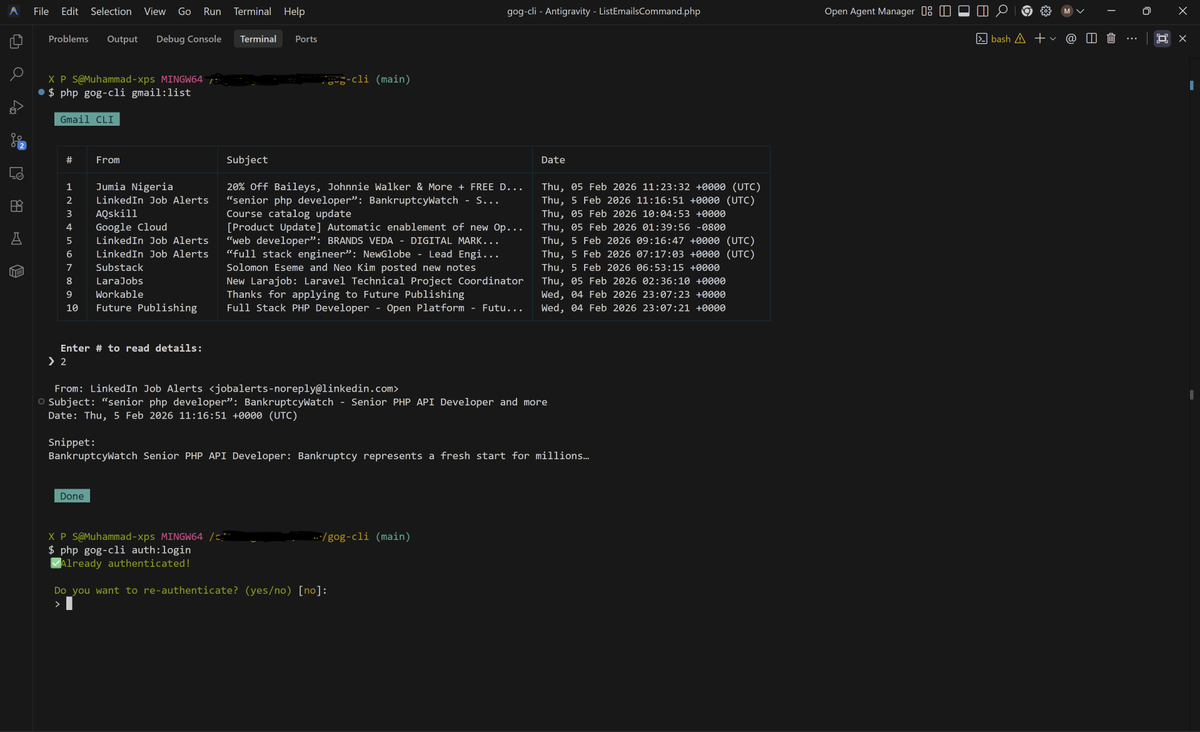Screen dimensions: 1200x732
Task: Click the LaraJobs sender row
Action: click(119, 281)
